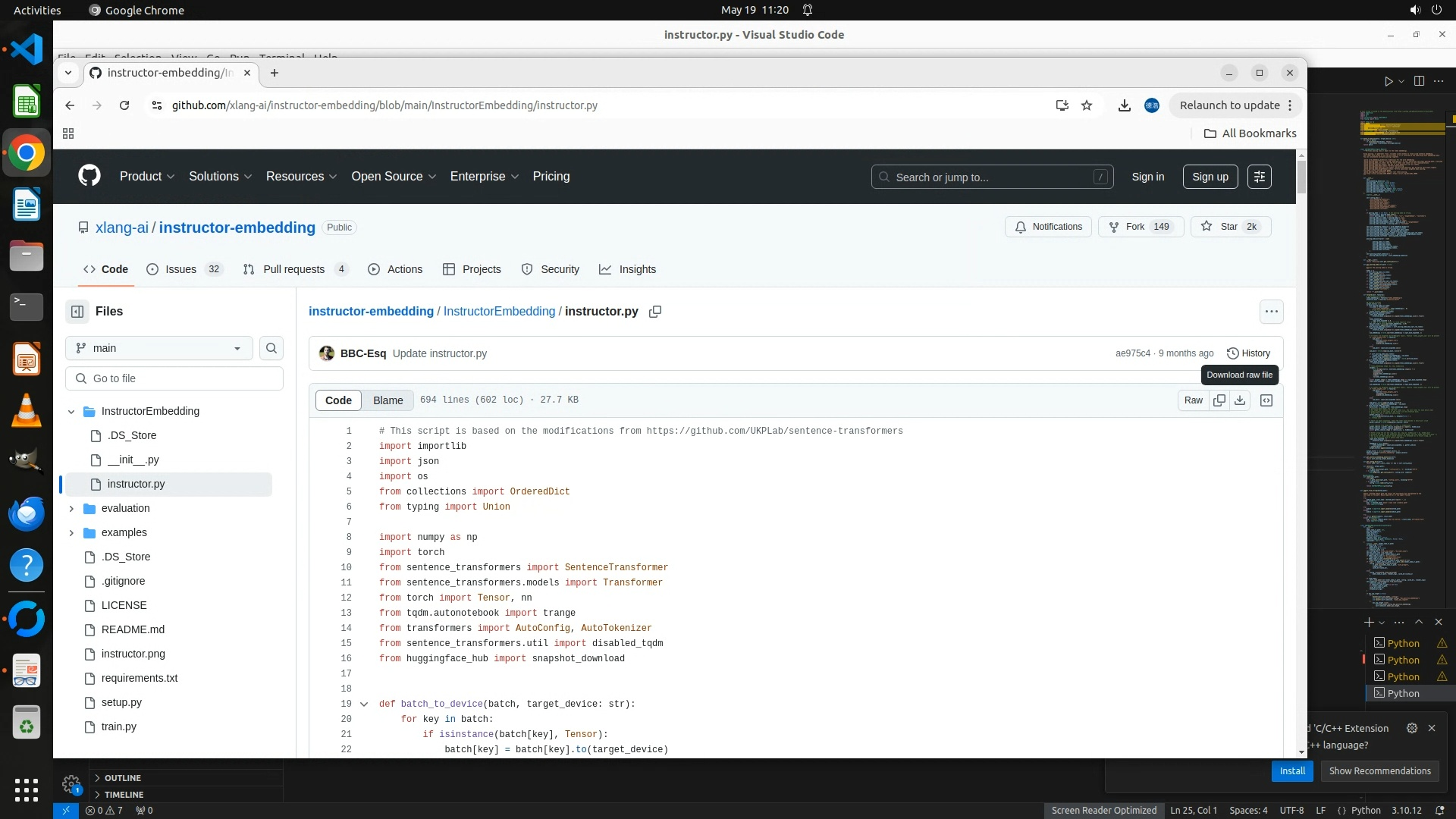Open the Pull requests tab

[x=293, y=269]
